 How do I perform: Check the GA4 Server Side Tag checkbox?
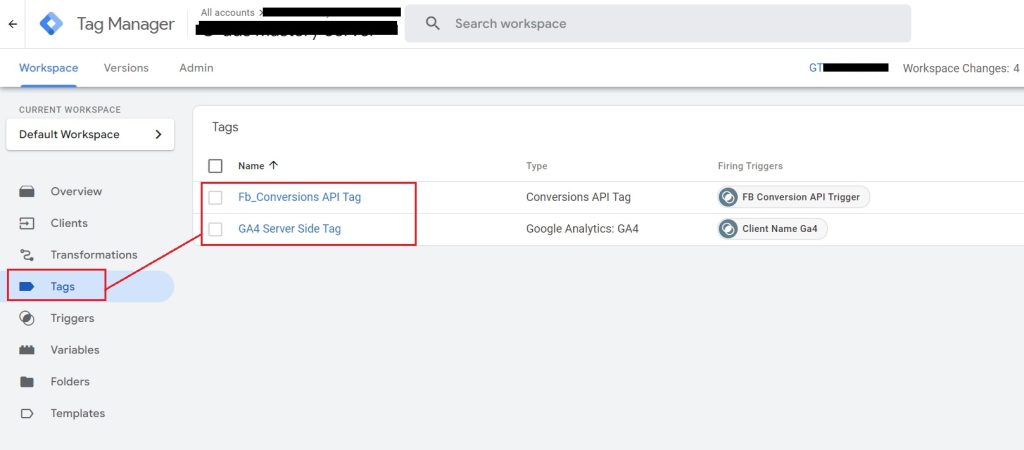[x=216, y=229]
